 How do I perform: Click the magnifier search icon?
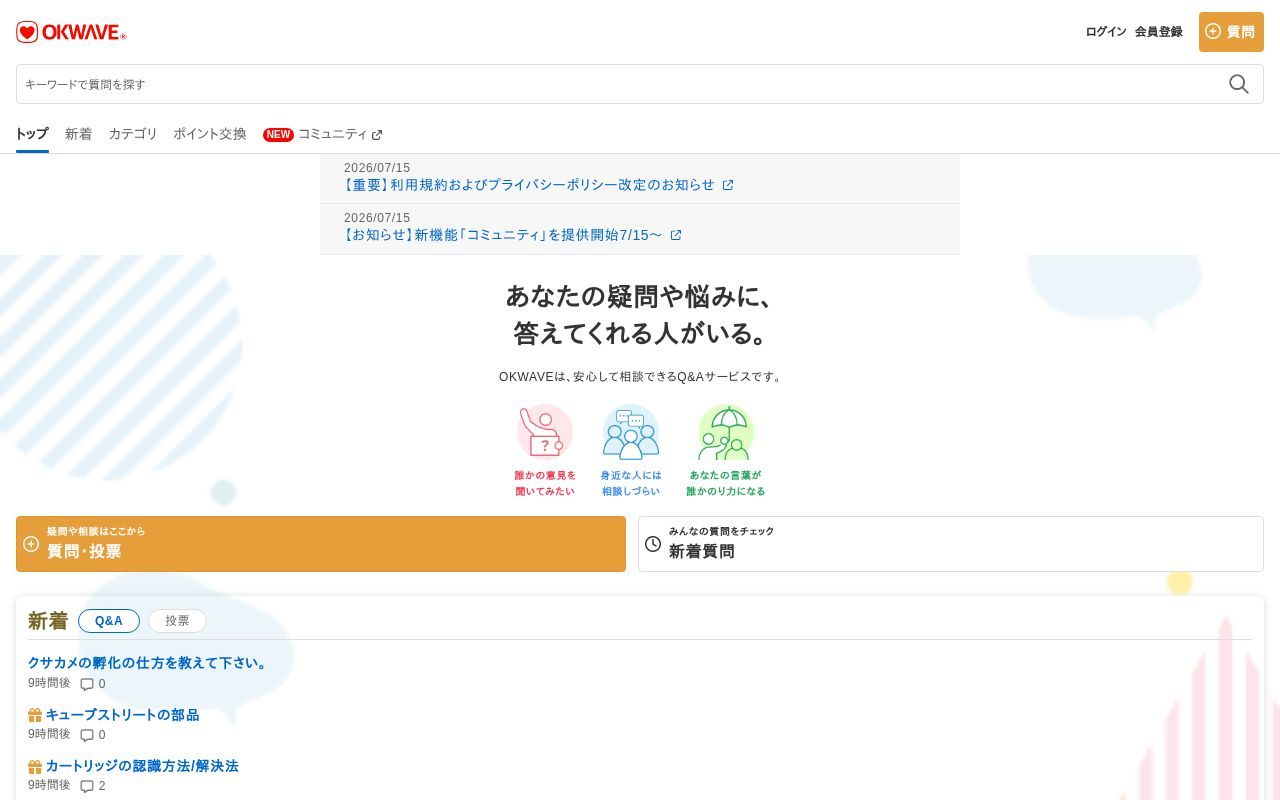1239,84
